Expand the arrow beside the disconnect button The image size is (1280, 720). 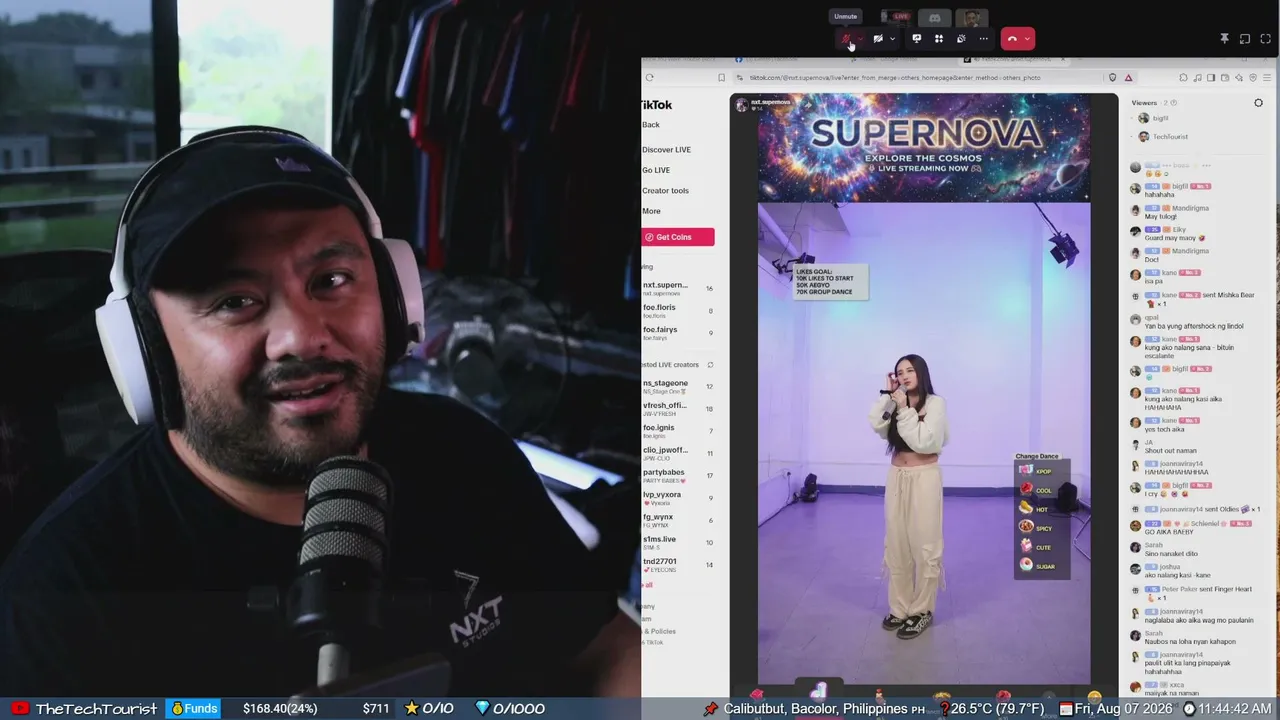1027,39
